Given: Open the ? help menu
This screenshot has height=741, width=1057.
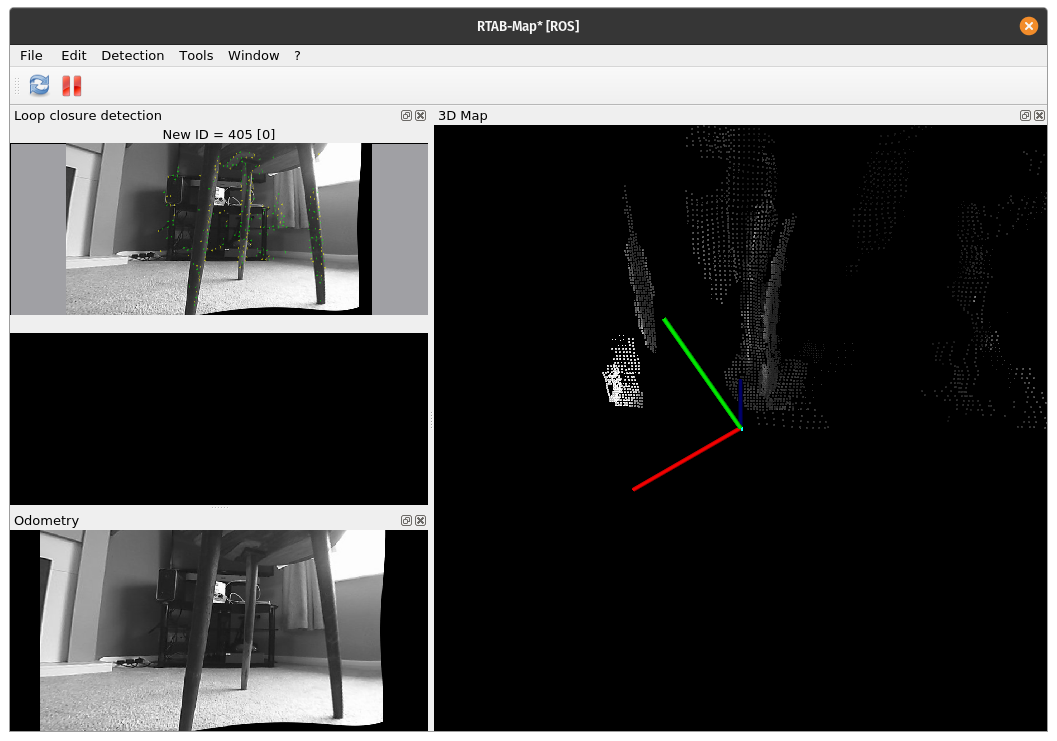Looking at the screenshot, I should pyautogui.click(x=297, y=56).
